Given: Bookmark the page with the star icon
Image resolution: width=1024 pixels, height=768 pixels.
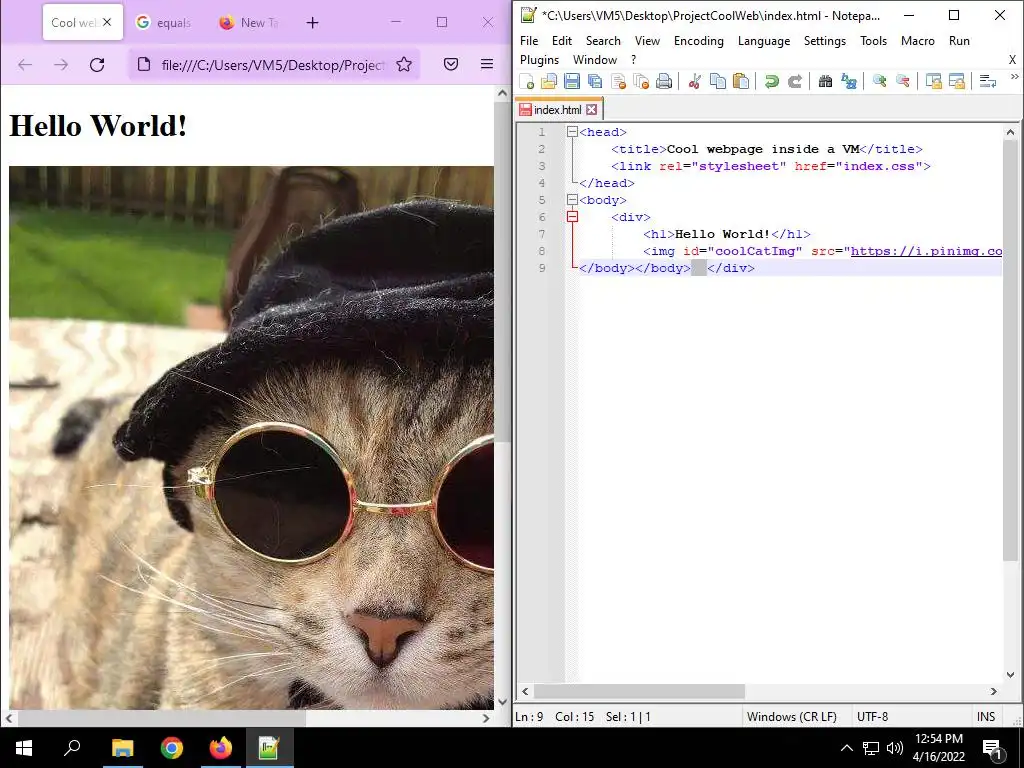Looking at the screenshot, I should point(404,64).
